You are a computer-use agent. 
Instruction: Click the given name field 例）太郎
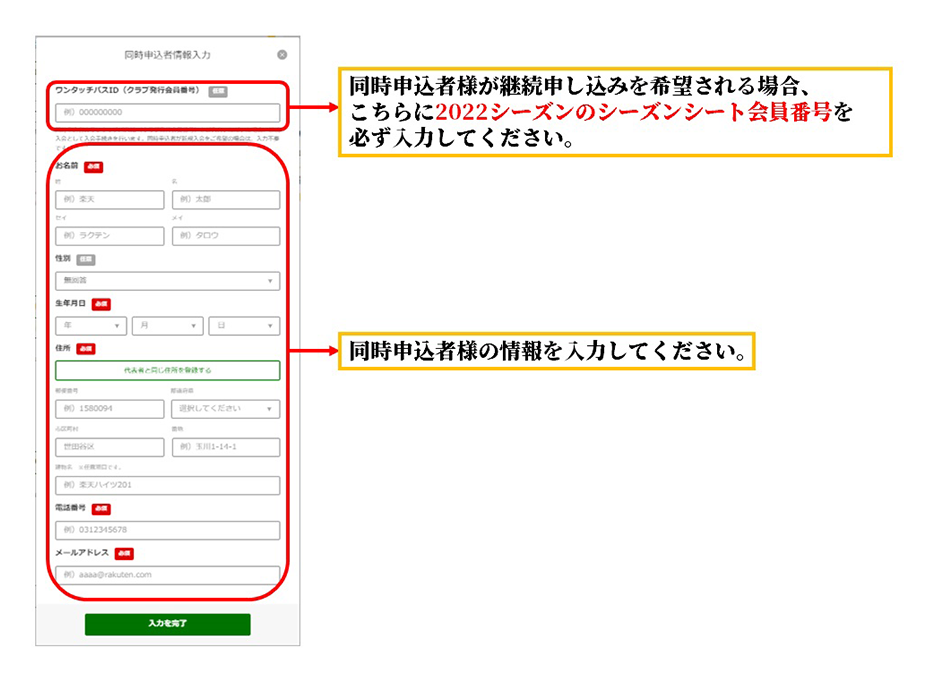tap(226, 200)
